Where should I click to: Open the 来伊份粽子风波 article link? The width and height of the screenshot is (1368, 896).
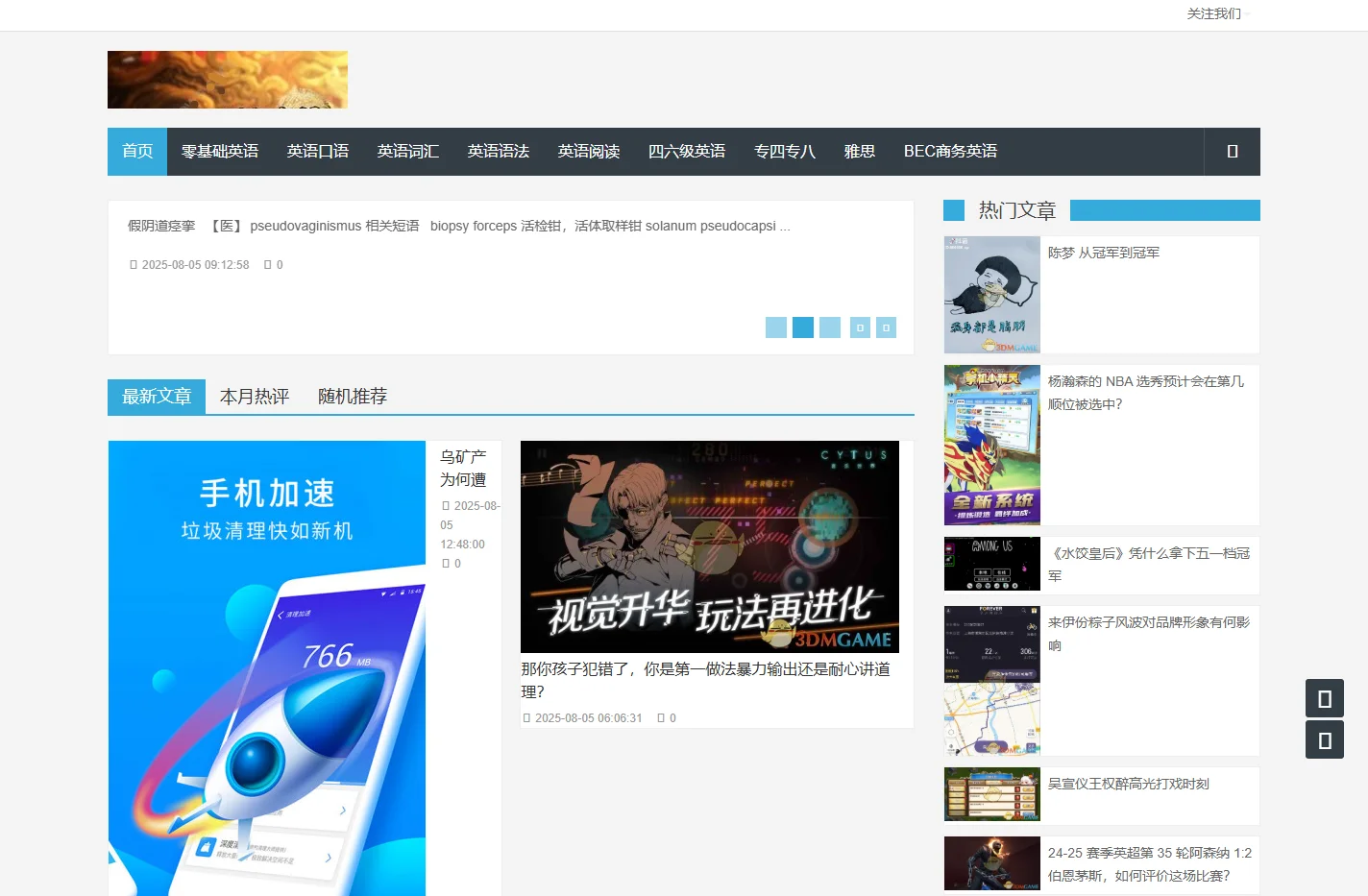point(1149,634)
